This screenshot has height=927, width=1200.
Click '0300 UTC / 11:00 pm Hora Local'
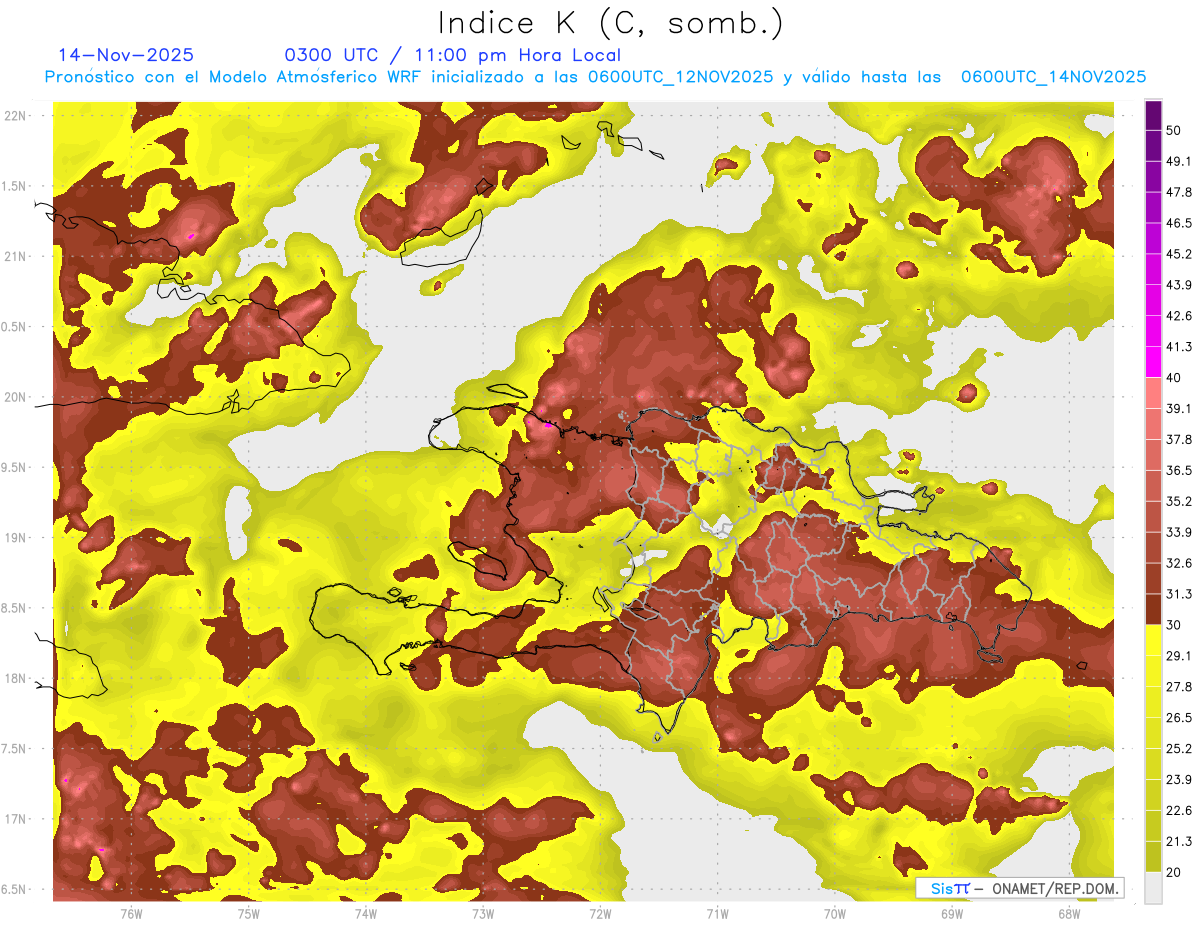click(x=453, y=55)
